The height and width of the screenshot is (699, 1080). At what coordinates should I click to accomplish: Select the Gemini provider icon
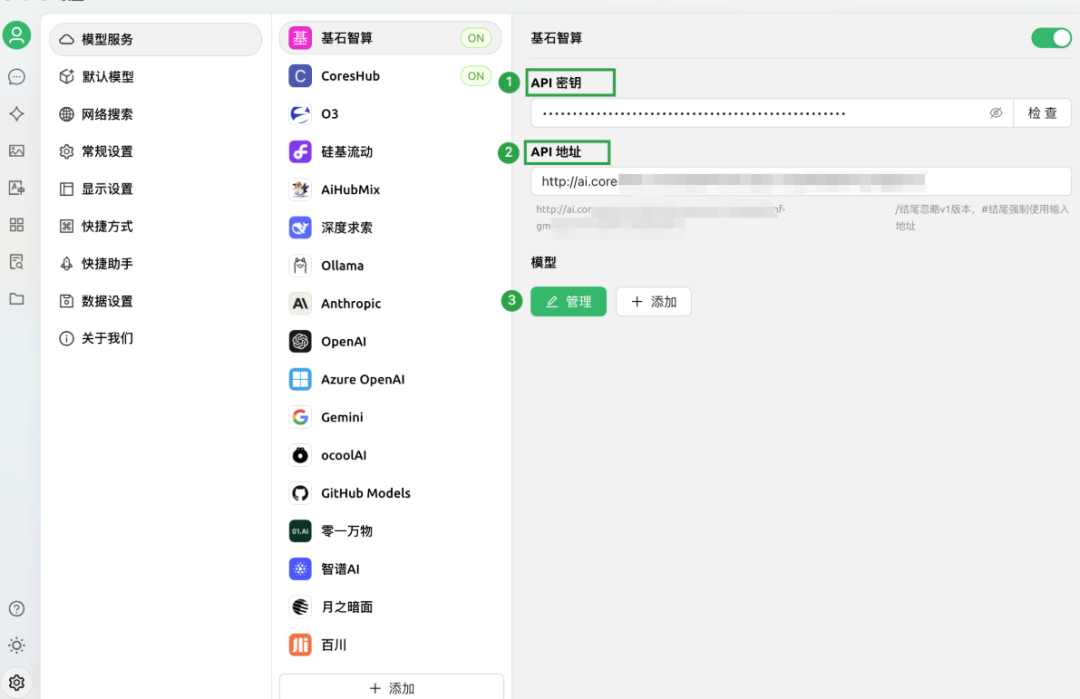click(x=300, y=417)
